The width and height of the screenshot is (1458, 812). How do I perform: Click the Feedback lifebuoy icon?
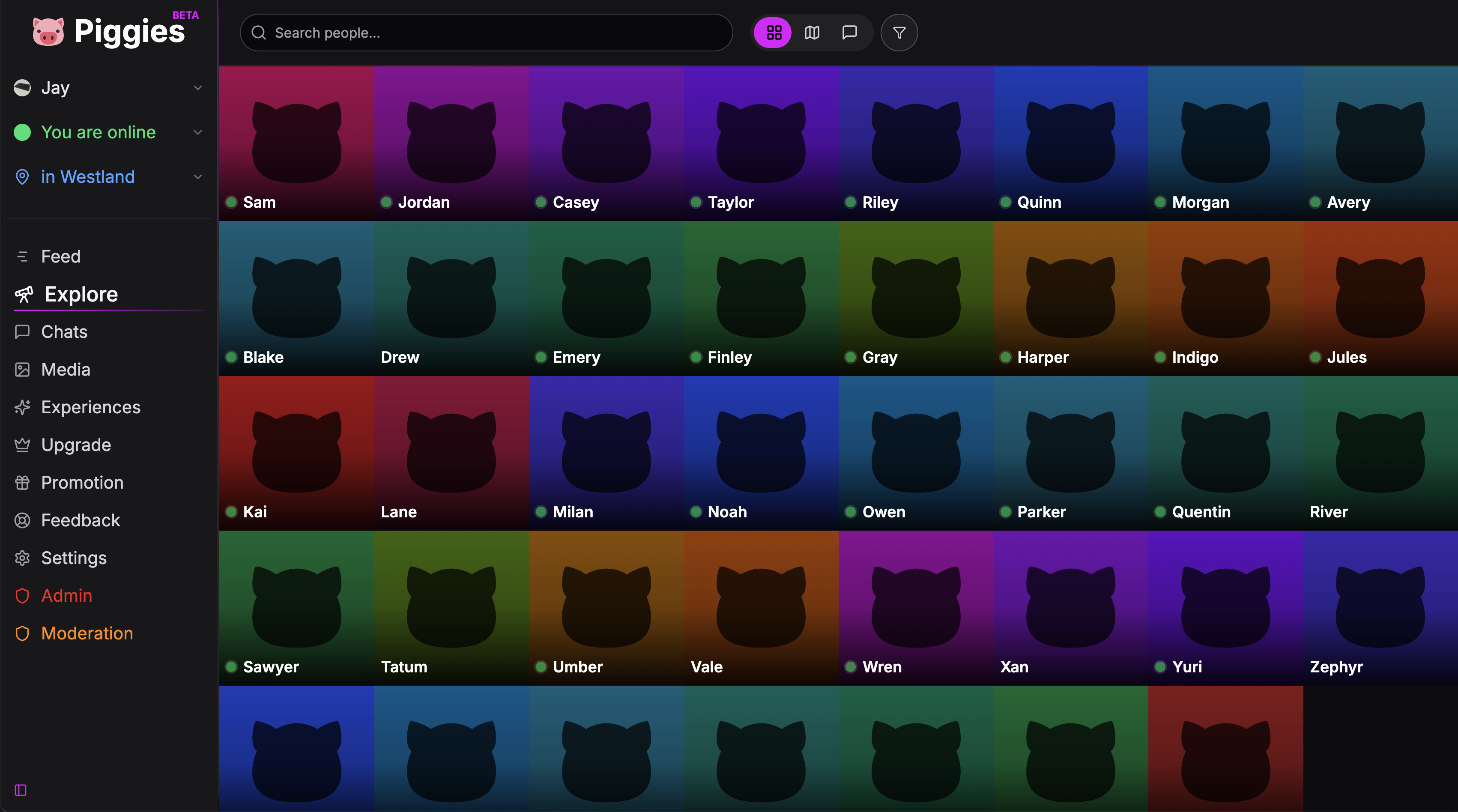(x=22, y=521)
